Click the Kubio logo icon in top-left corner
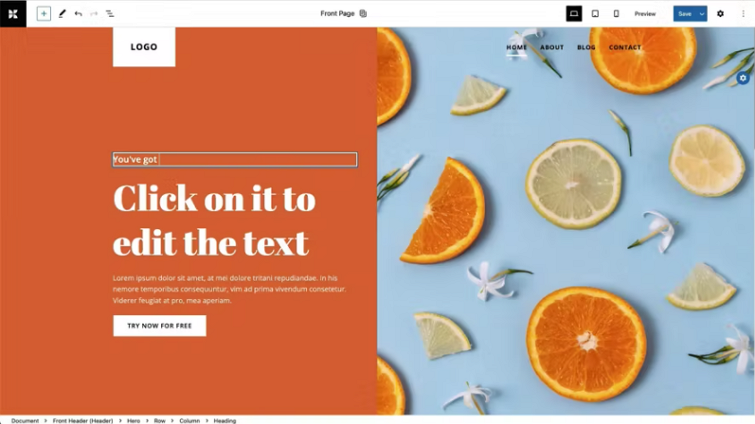 [x=13, y=13]
